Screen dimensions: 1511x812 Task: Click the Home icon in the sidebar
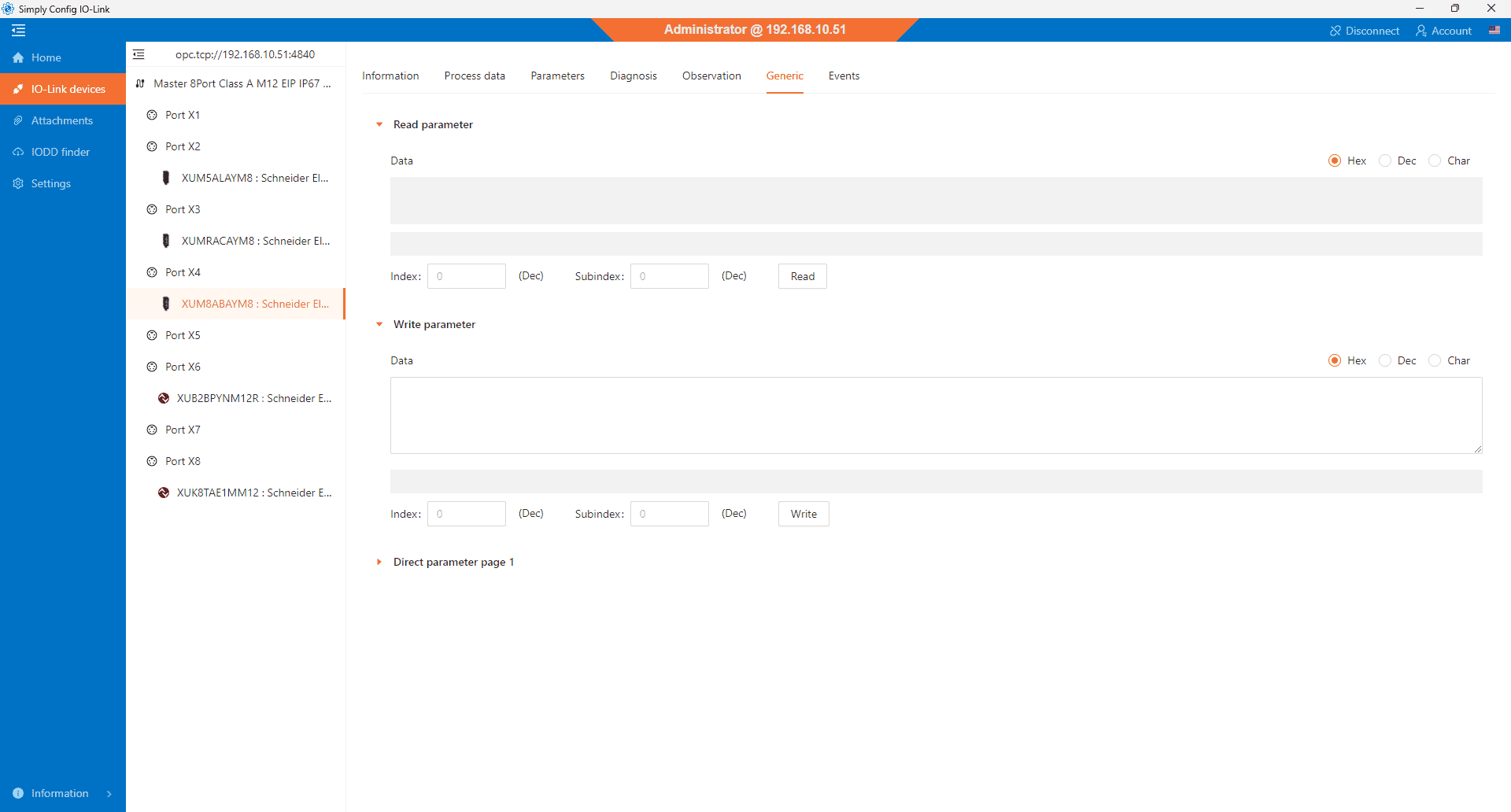[x=18, y=57]
